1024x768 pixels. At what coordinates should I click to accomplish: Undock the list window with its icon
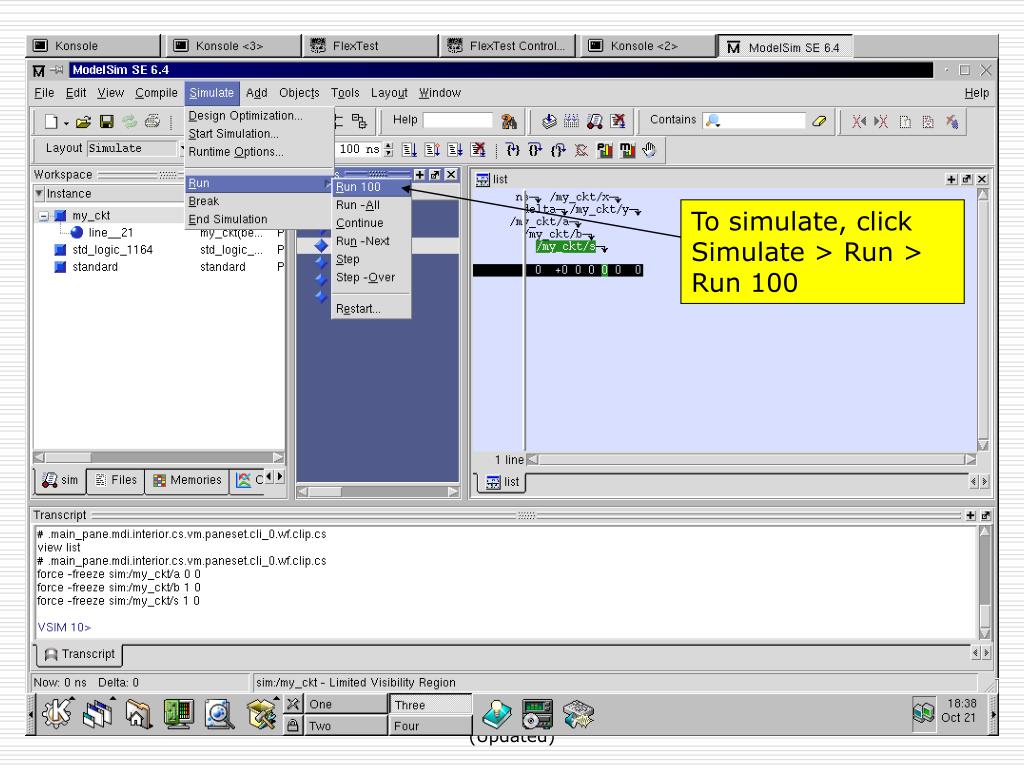click(x=967, y=179)
